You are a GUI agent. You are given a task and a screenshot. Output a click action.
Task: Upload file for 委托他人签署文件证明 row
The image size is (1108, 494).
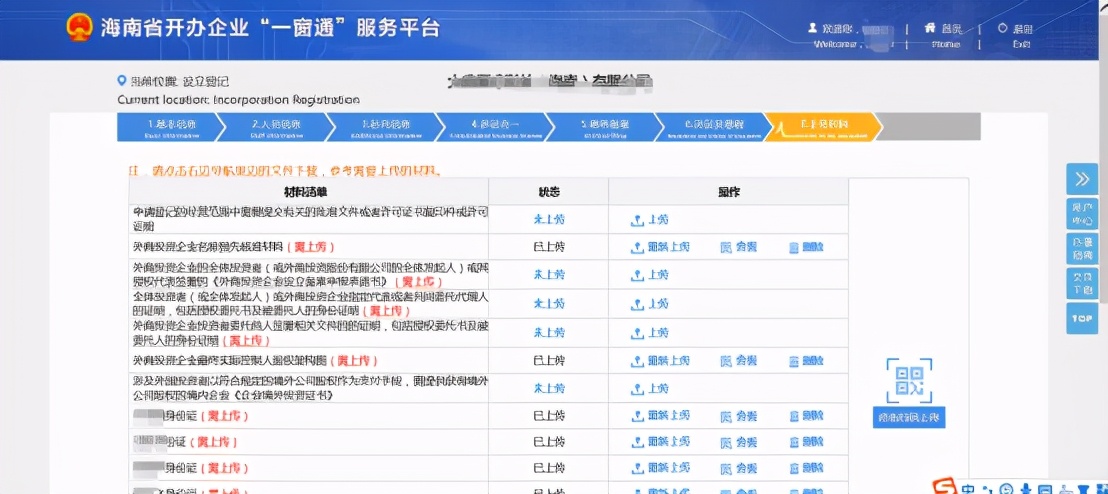pyautogui.click(x=649, y=333)
